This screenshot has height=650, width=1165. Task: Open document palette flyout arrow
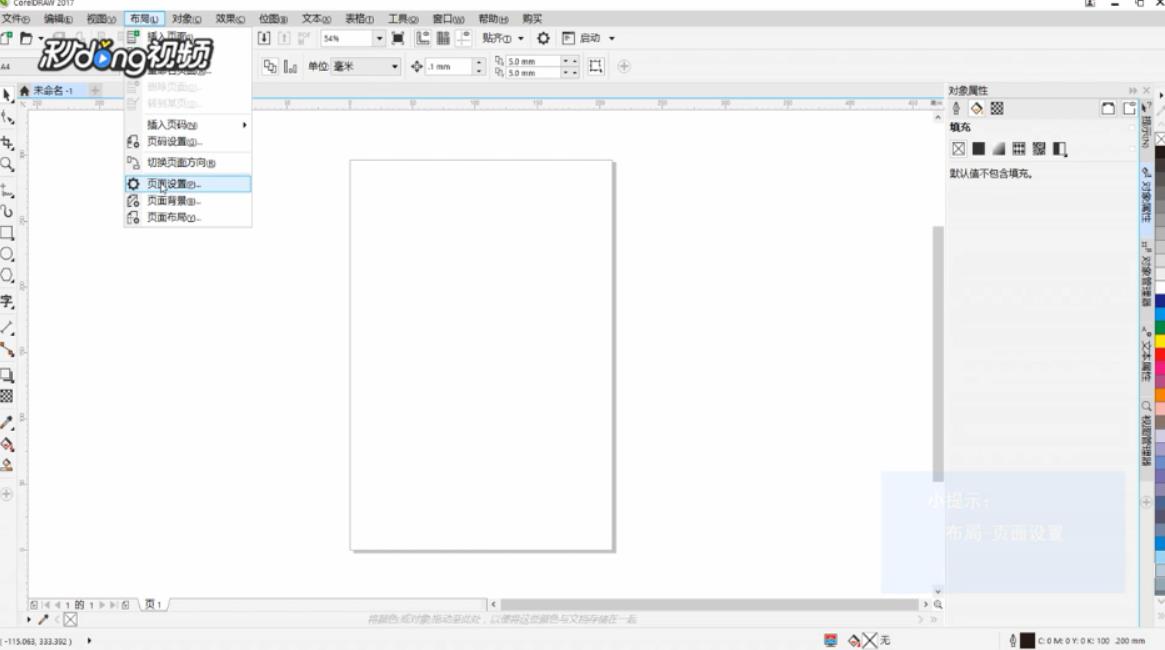point(29,619)
